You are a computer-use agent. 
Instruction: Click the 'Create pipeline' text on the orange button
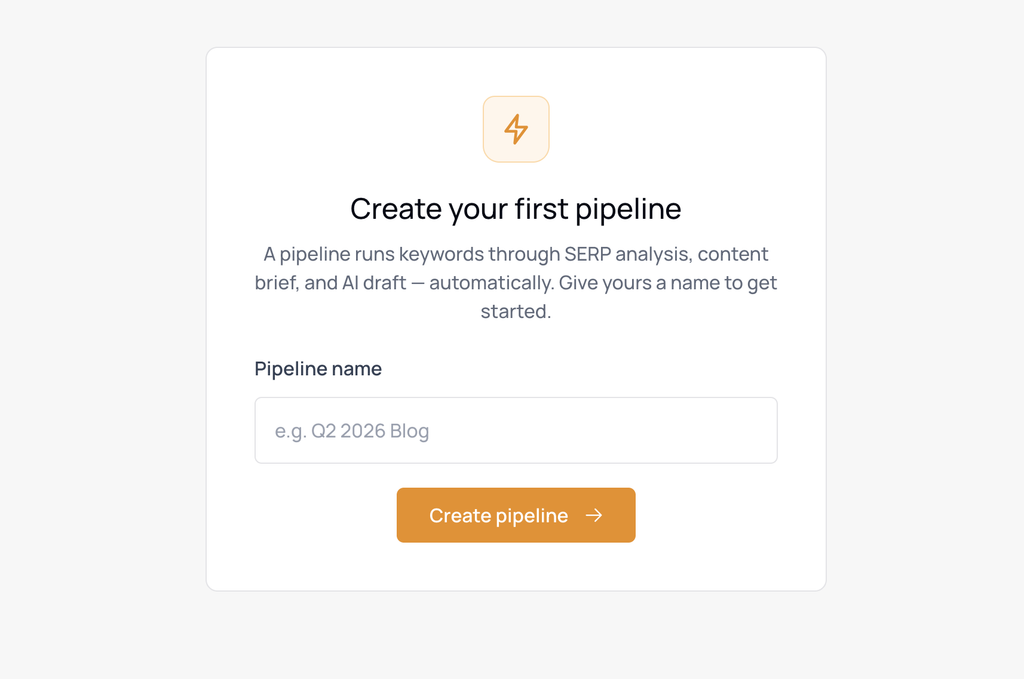(x=498, y=516)
